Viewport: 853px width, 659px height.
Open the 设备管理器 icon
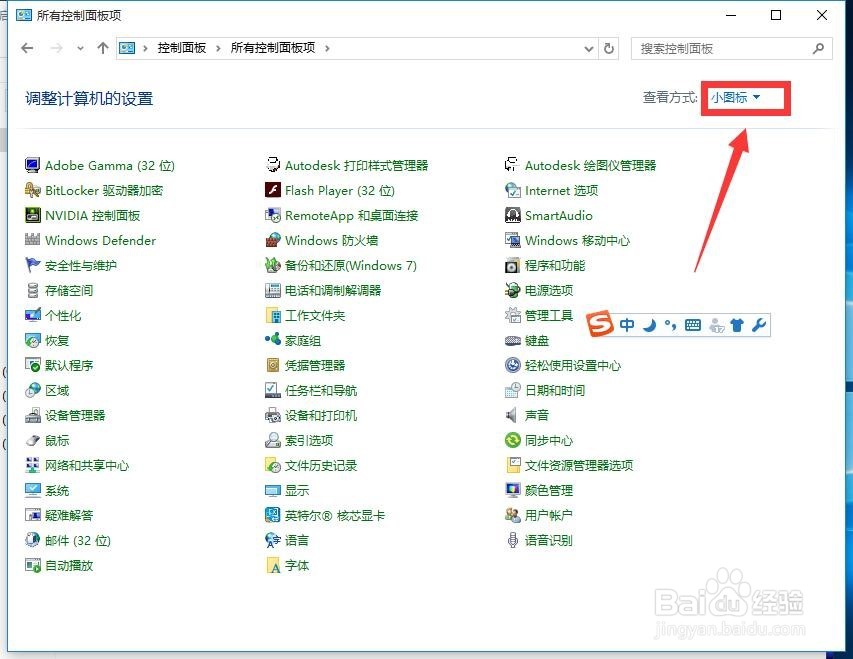coord(33,415)
